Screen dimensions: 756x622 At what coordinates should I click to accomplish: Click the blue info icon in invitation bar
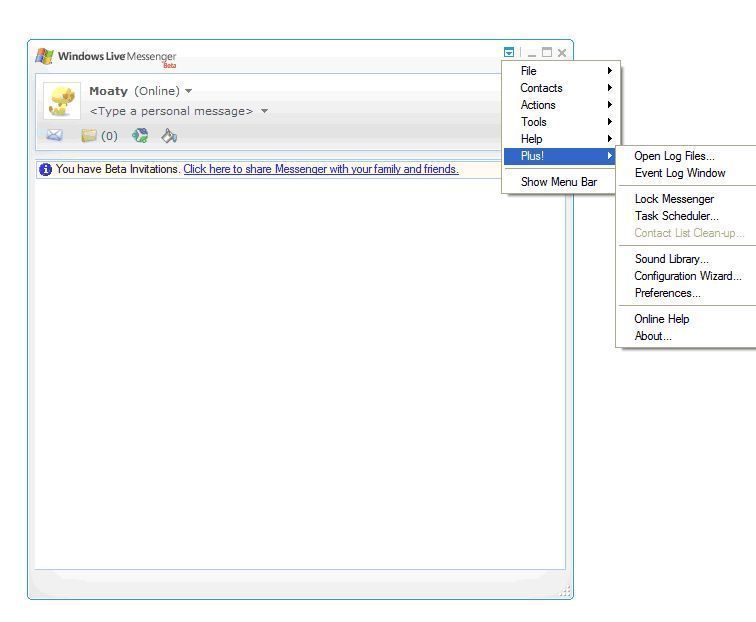45,169
